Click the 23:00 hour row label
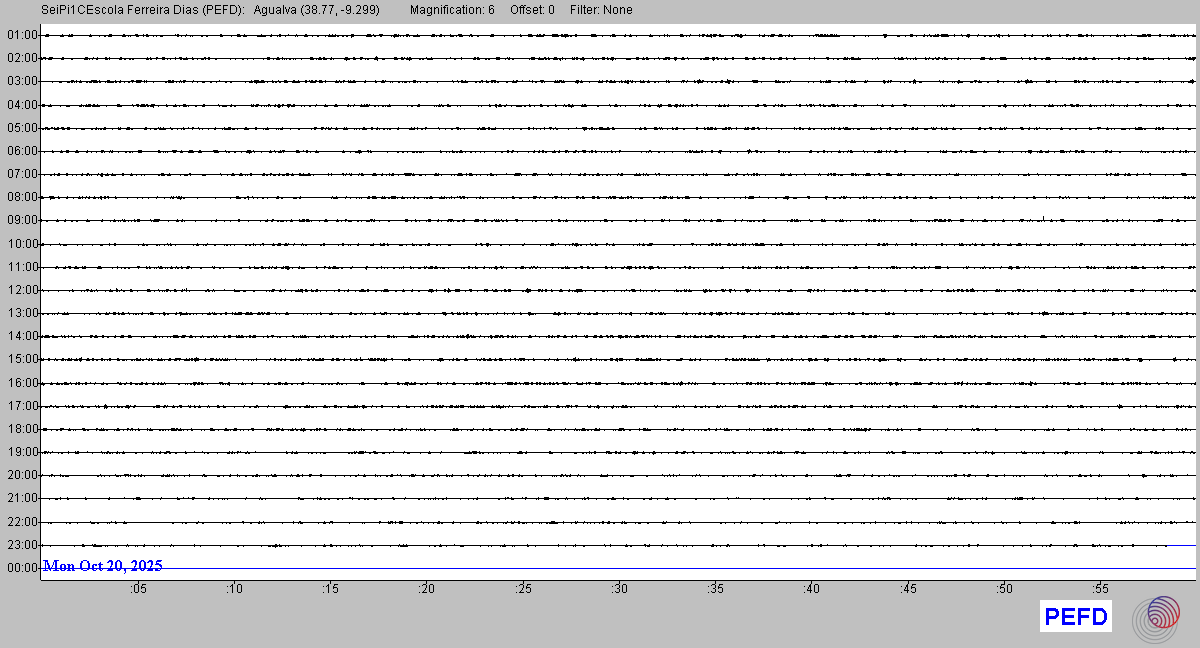Viewport: 1200px width, 648px height. point(21,545)
